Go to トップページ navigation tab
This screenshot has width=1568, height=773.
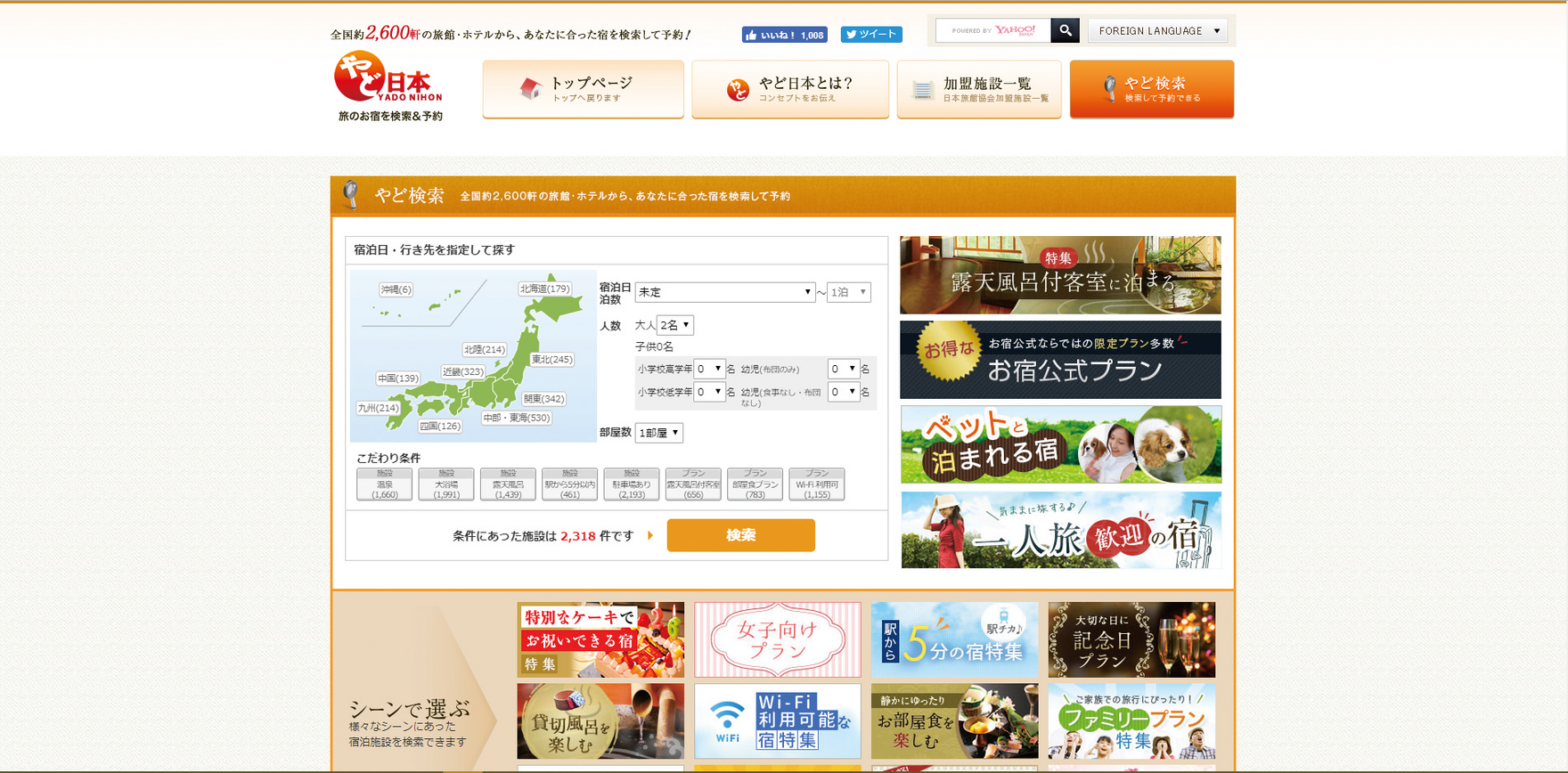pyautogui.click(x=583, y=89)
